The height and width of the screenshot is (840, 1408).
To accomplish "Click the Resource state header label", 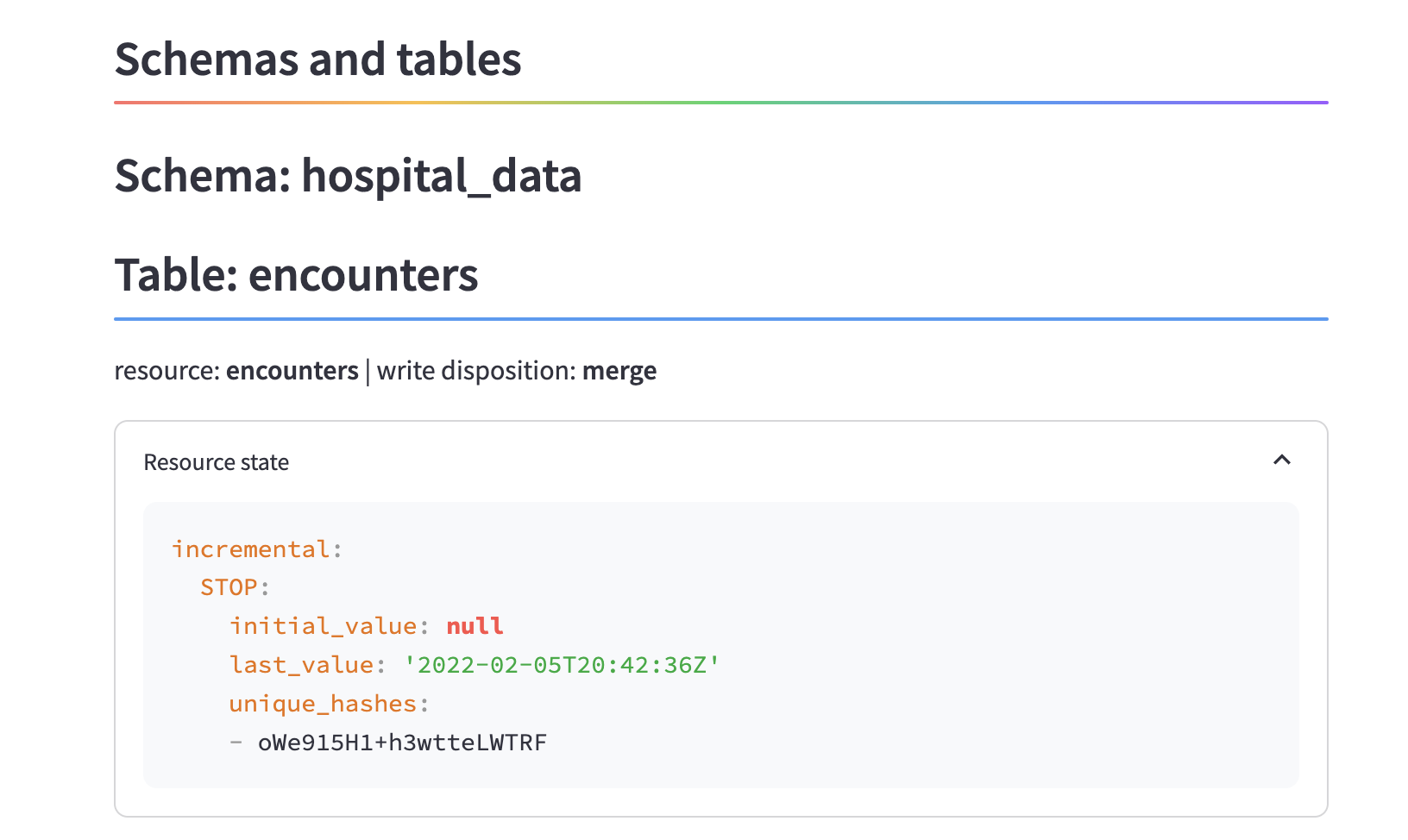I will click(x=216, y=463).
